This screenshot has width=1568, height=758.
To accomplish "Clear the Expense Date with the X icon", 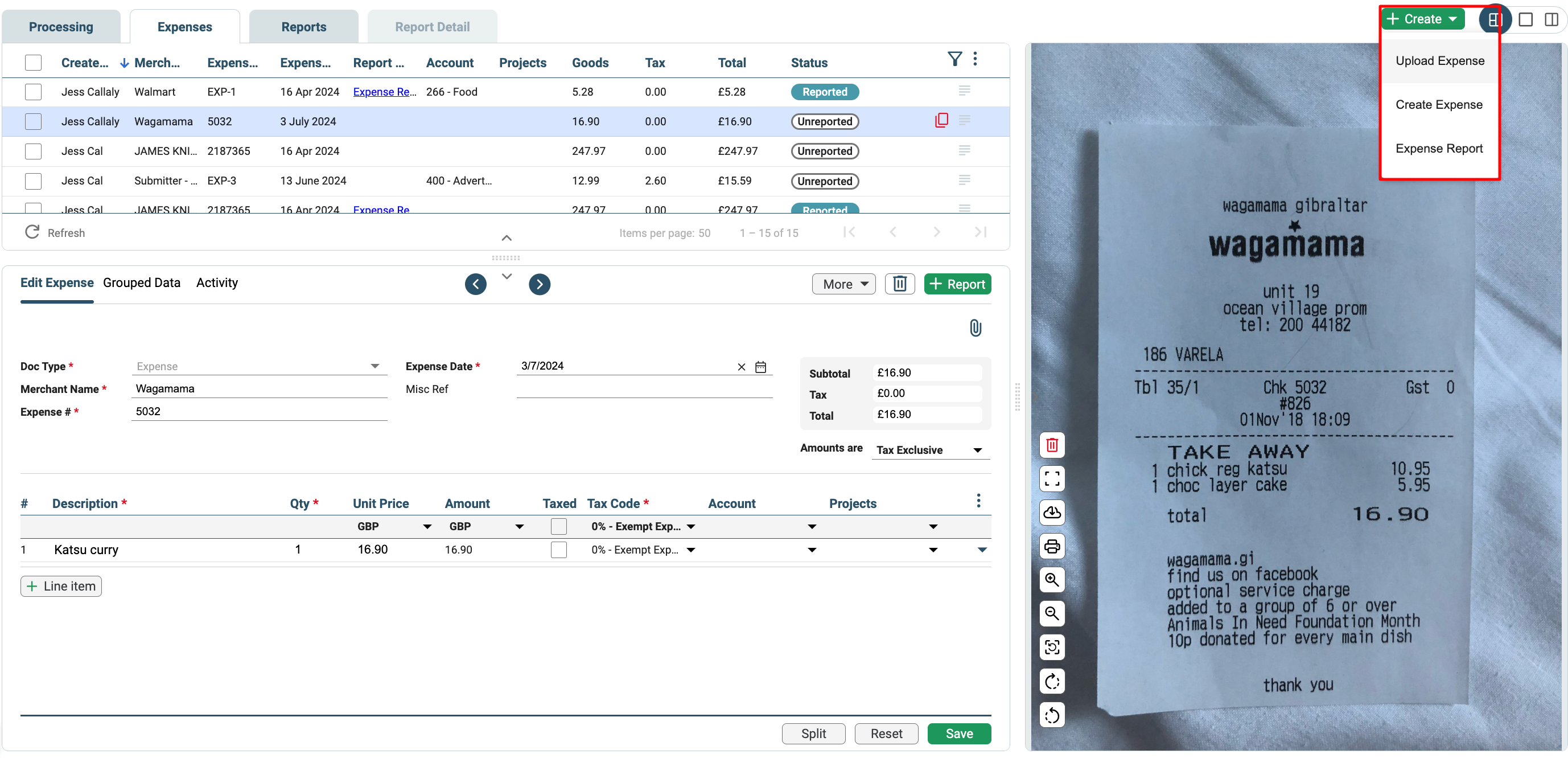I will pyautogui.click(x=741, y=367).
